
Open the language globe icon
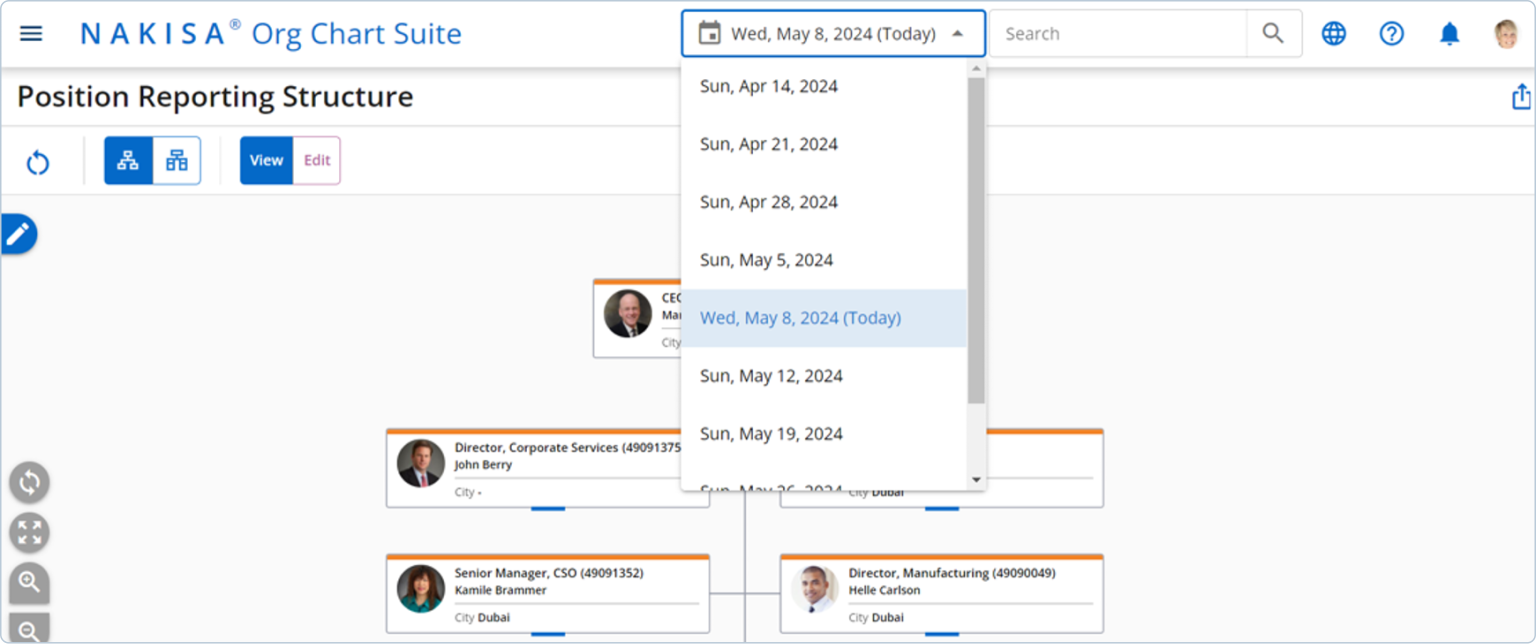pyautogui.click(x=1334, y=33)
